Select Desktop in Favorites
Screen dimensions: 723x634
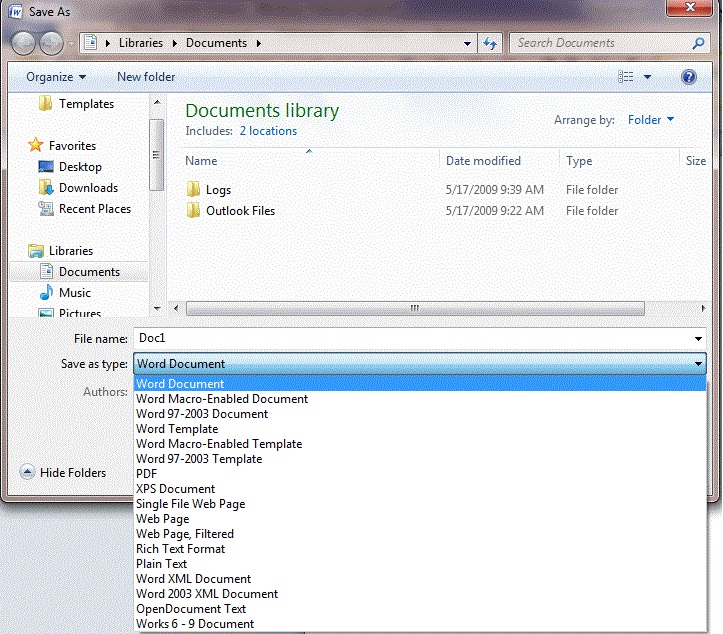(71, 166)
